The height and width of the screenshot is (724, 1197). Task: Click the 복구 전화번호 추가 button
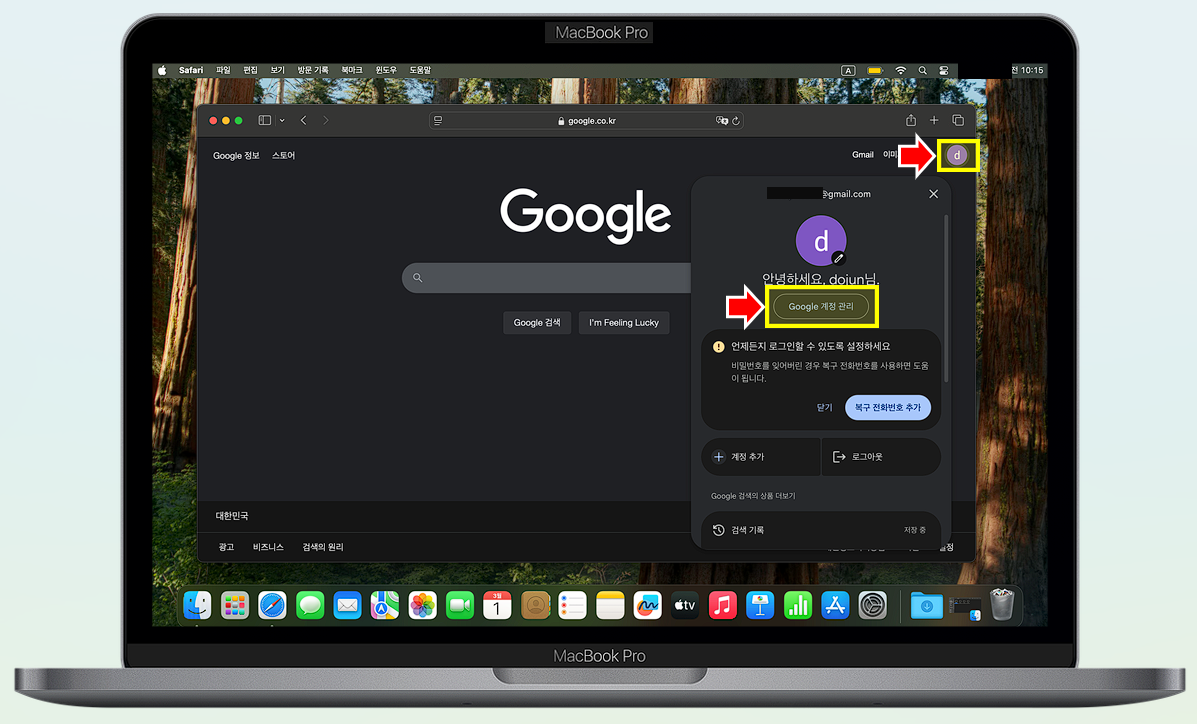[x=887, y=407]
